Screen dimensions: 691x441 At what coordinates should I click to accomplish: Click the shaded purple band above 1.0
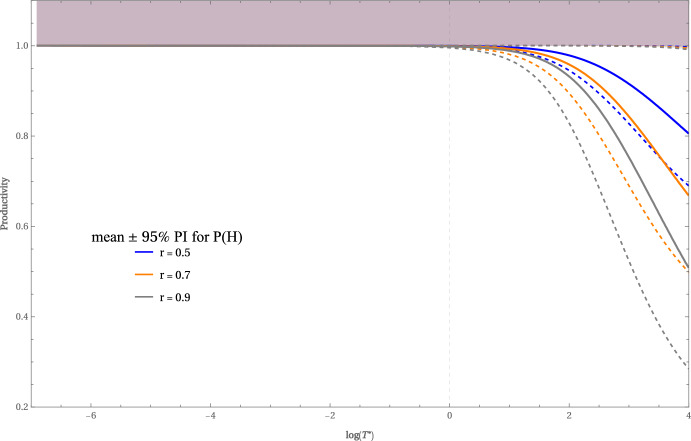point(362,23)
